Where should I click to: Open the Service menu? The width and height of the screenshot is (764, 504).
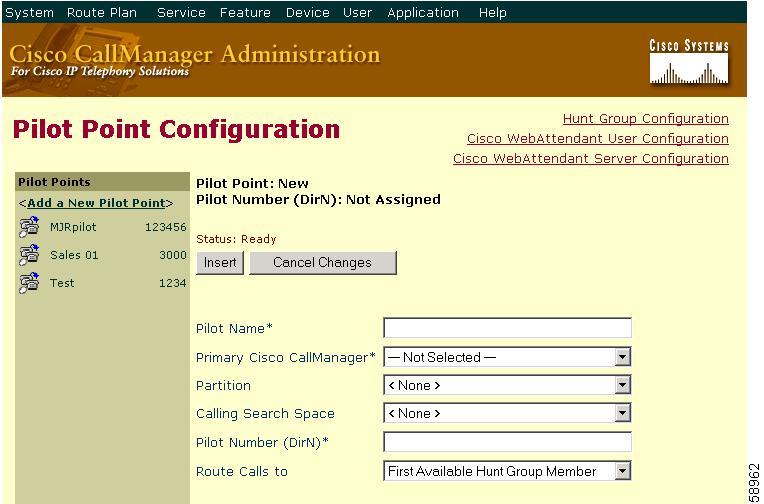tap(181, 13)
